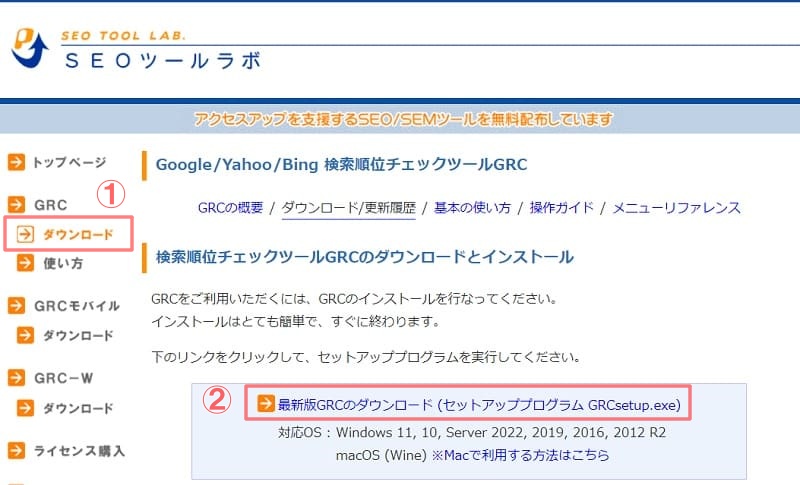Open the 基本の使い方 link
This screenshot has height=485, width=800.
(x=472, y=208)
